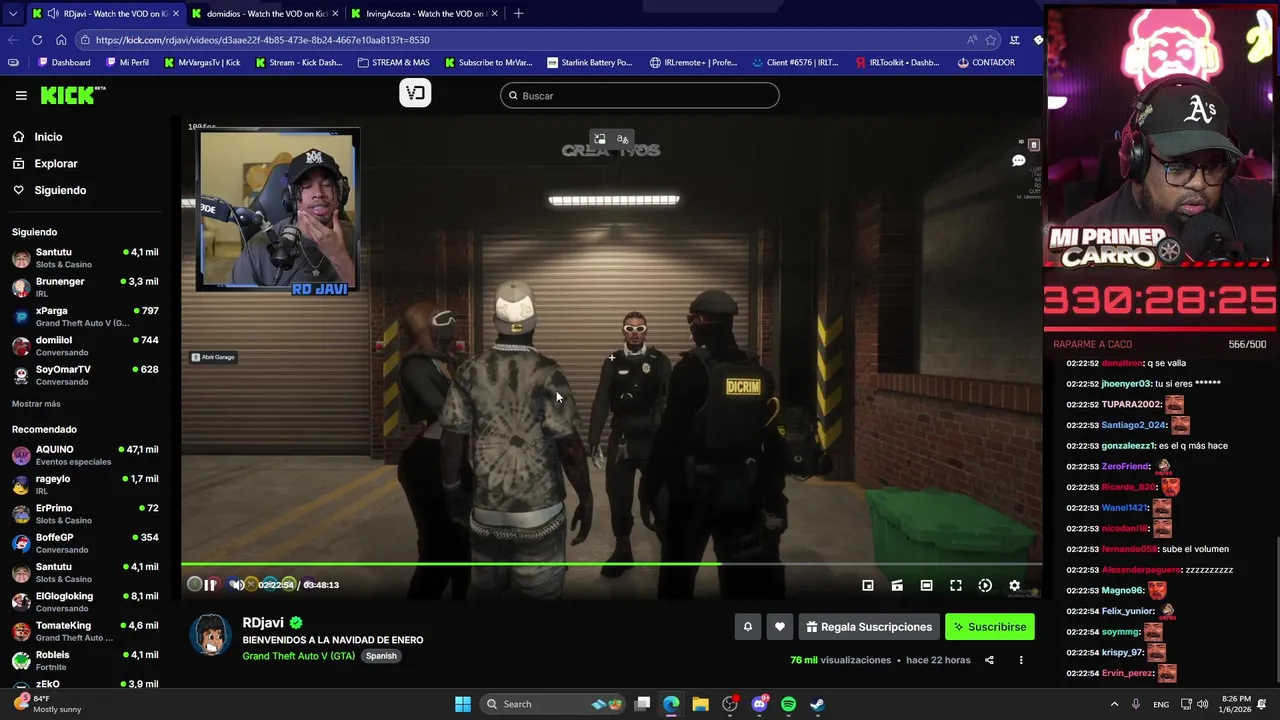Screen dimensions: 1280x720
Task: Open ElGlogloking recommended channel
Action: (85, 601)
